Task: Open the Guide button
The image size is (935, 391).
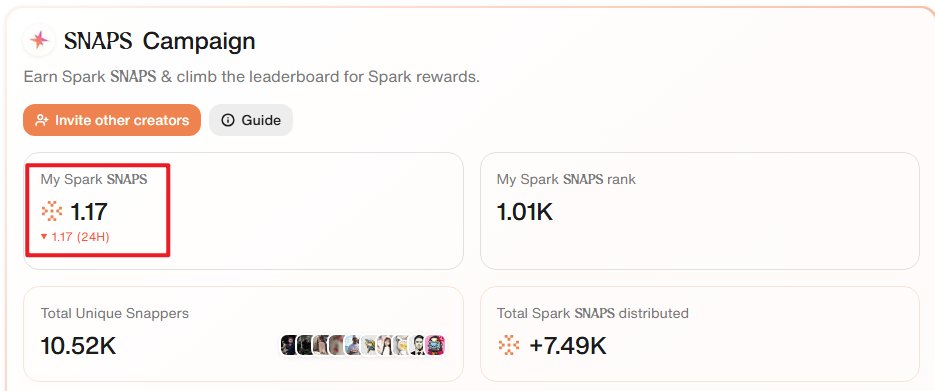Action: (251, 120)
